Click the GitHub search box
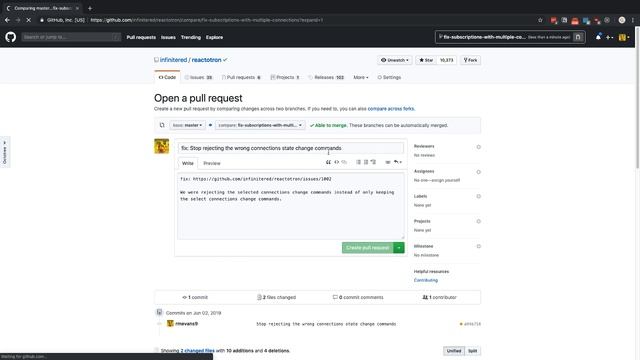Screen dimensions: 640x360 71,37
